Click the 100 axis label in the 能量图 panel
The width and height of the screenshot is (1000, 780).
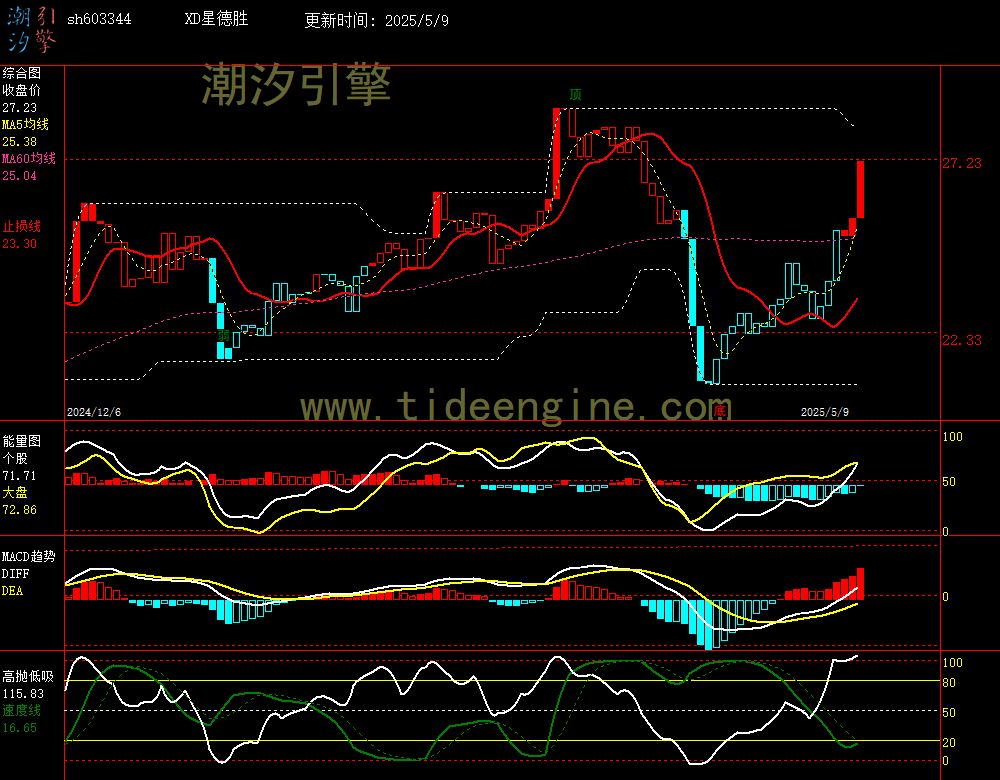[952, 437]
